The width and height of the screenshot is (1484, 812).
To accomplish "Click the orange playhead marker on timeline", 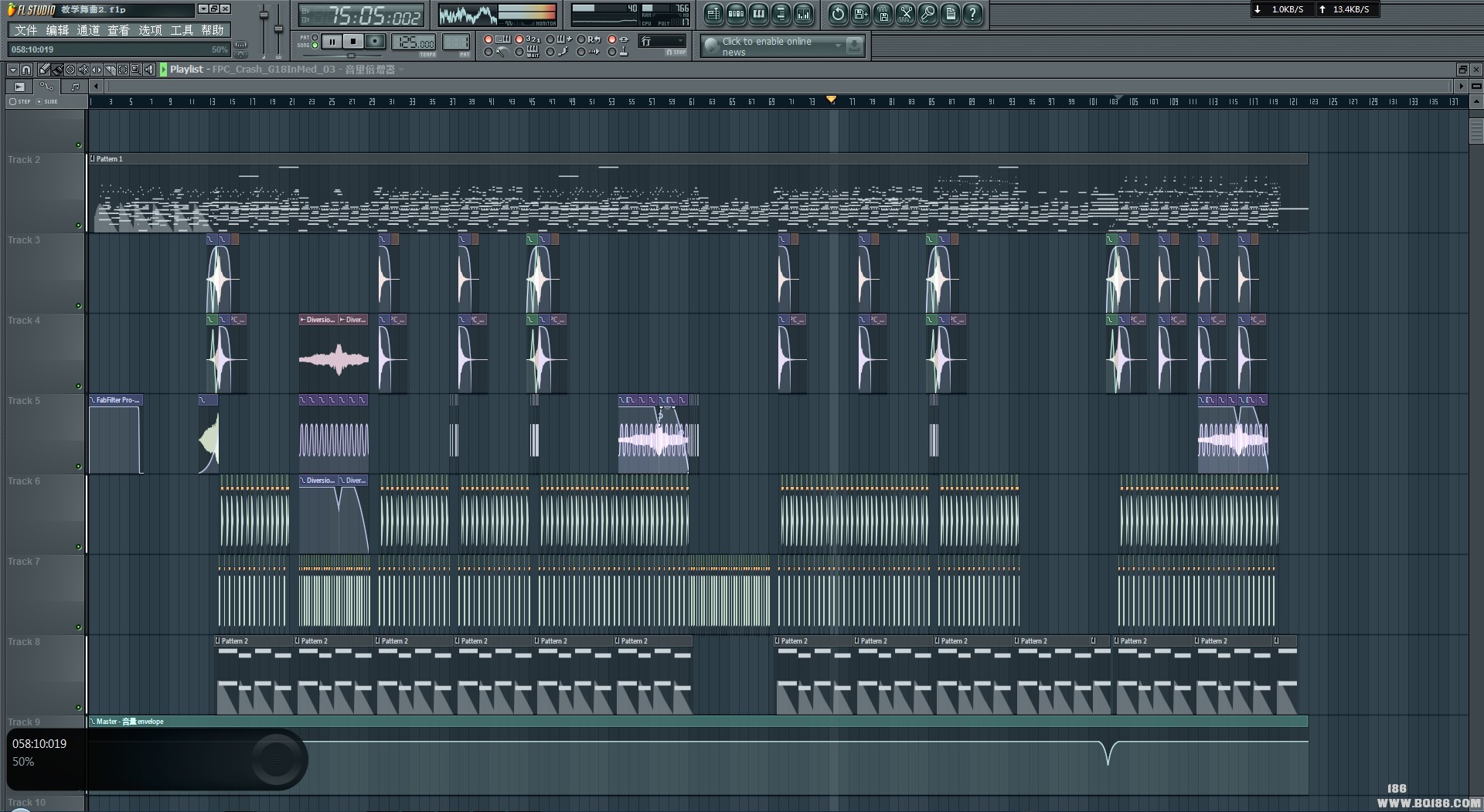I will point(831,100).
